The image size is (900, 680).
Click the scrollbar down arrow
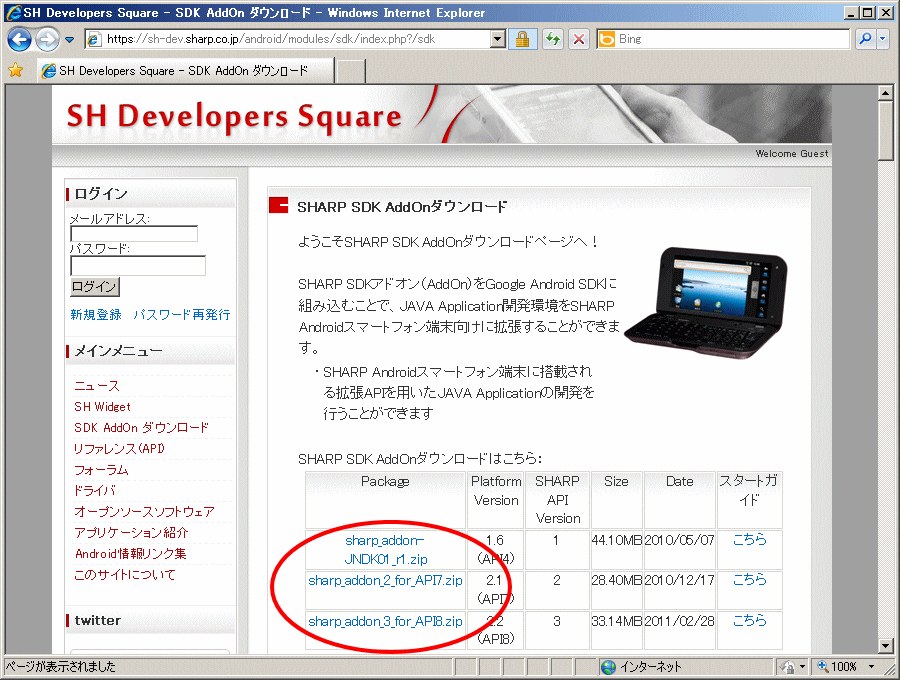coord(886,645)
